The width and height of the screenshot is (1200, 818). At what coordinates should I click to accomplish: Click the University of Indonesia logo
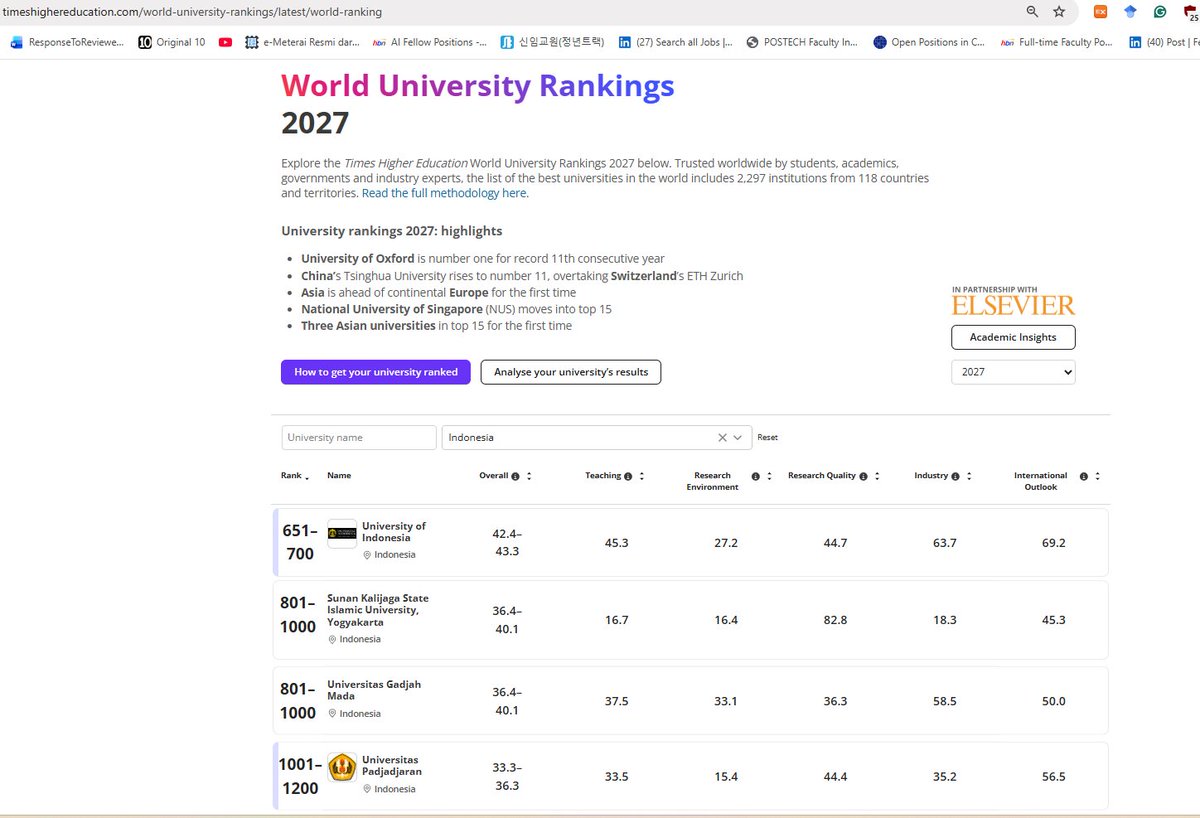click(x=342, y=533)
